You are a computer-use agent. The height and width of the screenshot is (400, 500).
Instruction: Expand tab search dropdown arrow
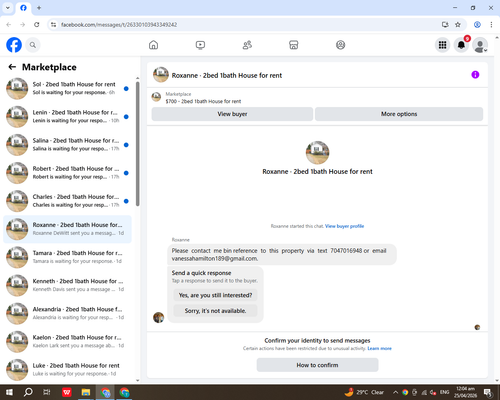click(x=8, y=8)
